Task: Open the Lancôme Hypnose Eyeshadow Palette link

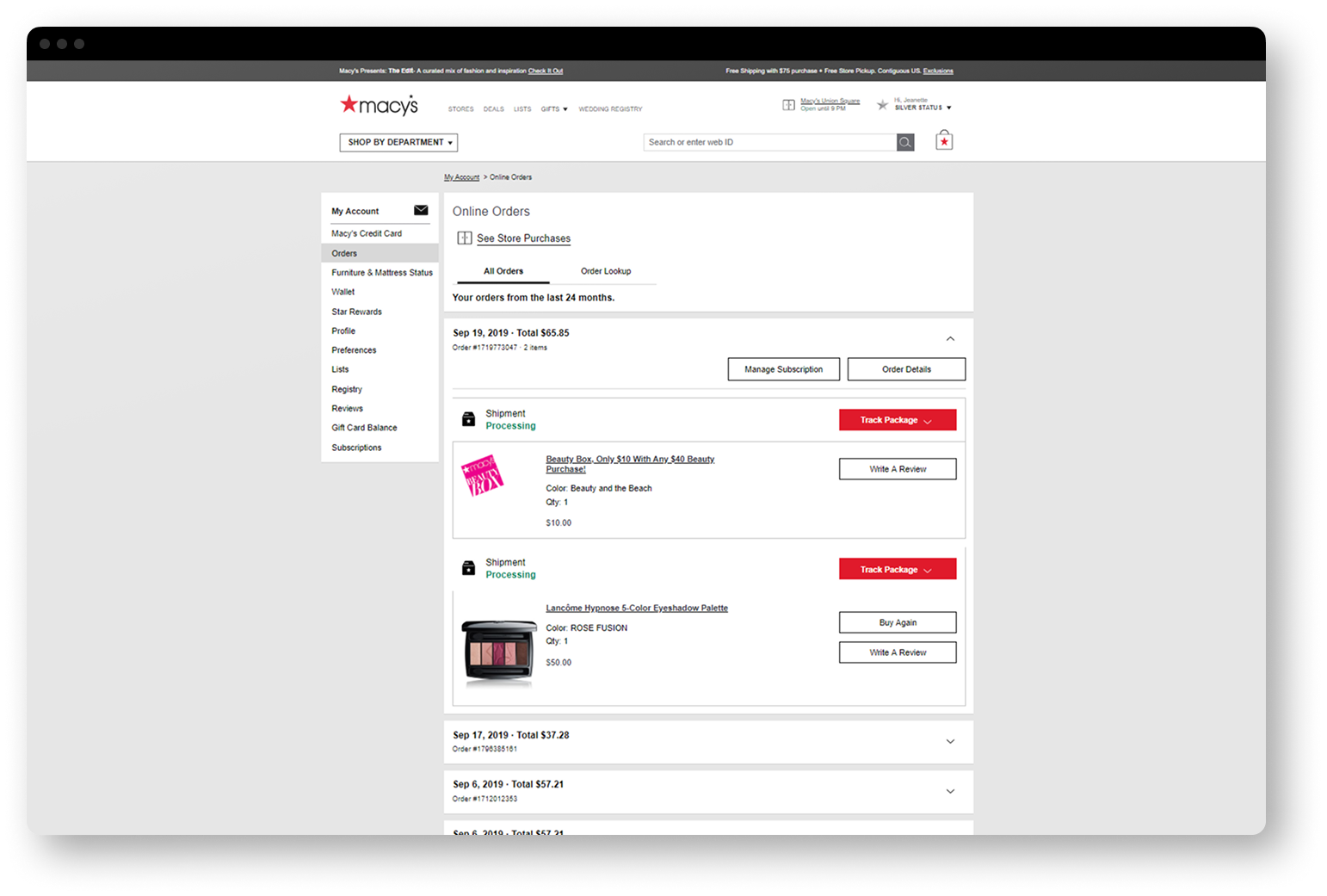Action: click(637, 608)
